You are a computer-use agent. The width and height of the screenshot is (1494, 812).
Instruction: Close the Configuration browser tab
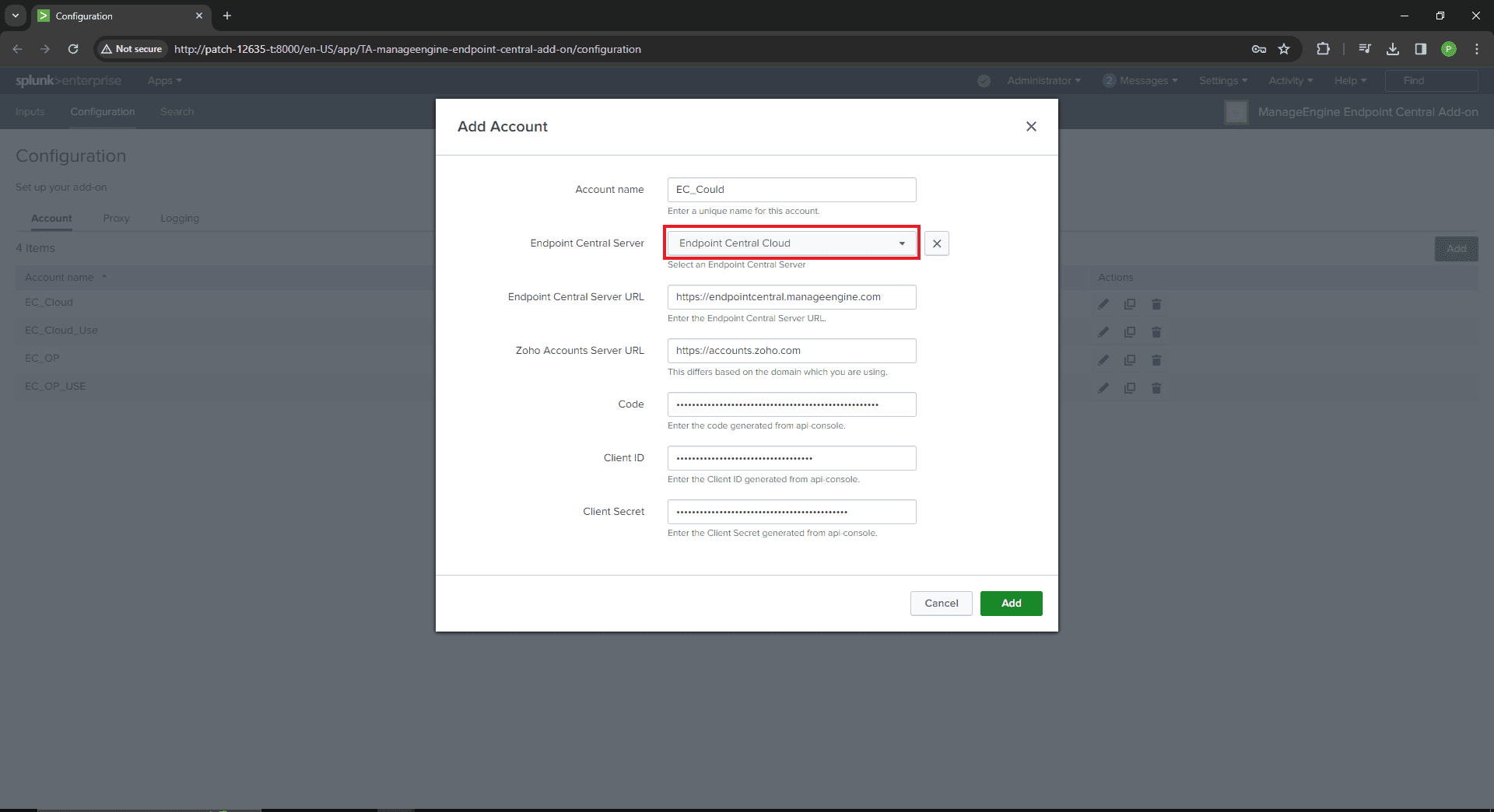click(199, 16)
